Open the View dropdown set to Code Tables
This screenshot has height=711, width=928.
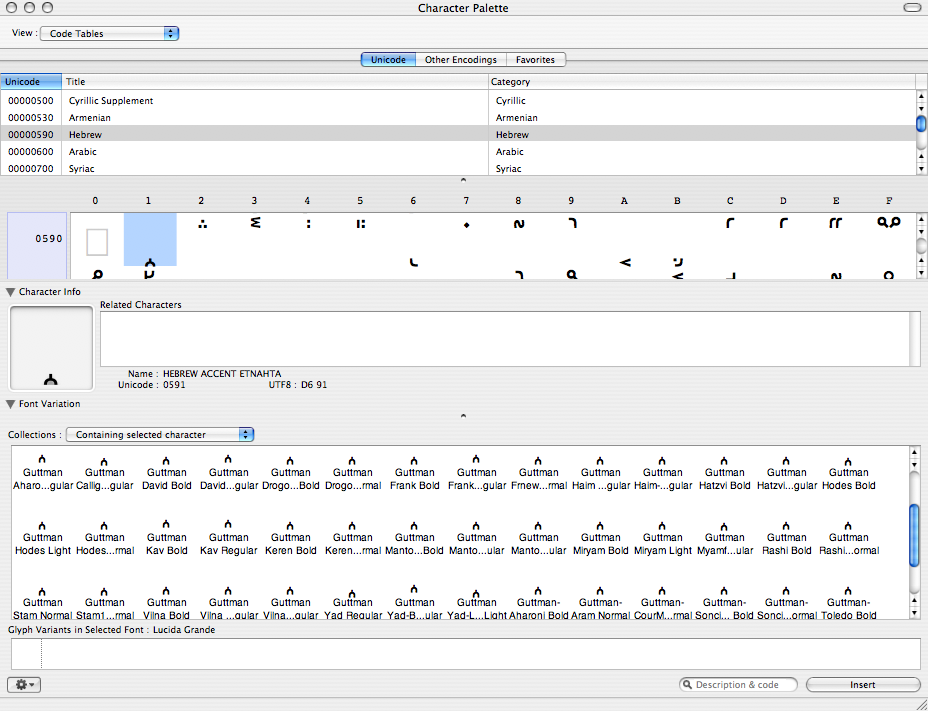[110, 33]
